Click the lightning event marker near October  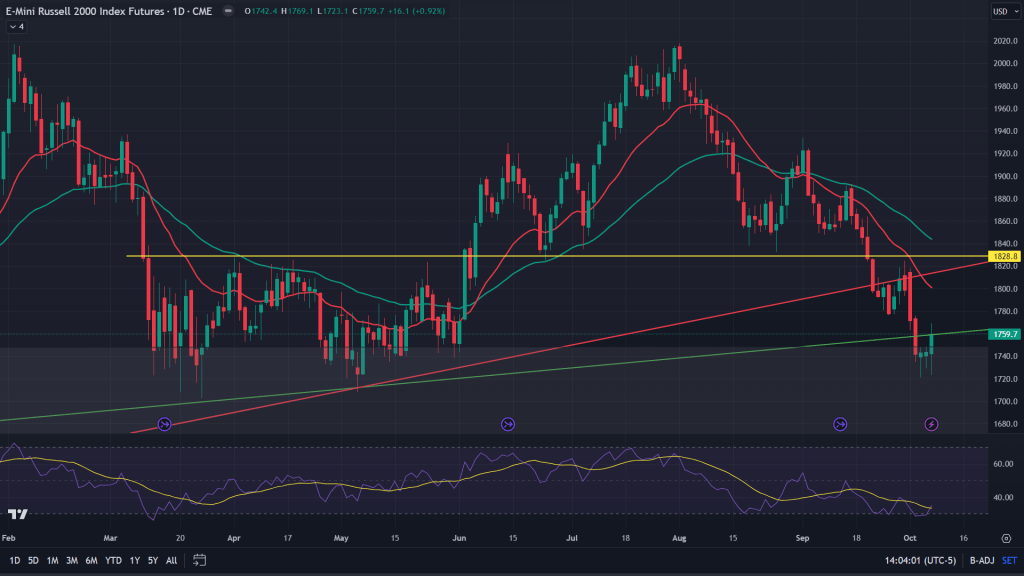point(932,424)
